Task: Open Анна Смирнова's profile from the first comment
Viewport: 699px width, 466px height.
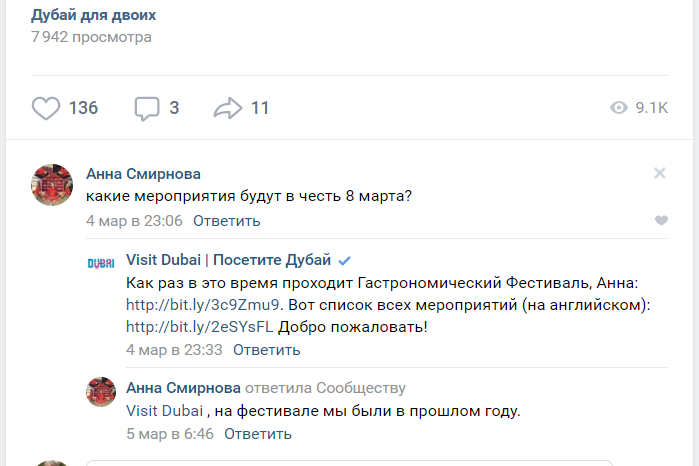Action: 143,174
